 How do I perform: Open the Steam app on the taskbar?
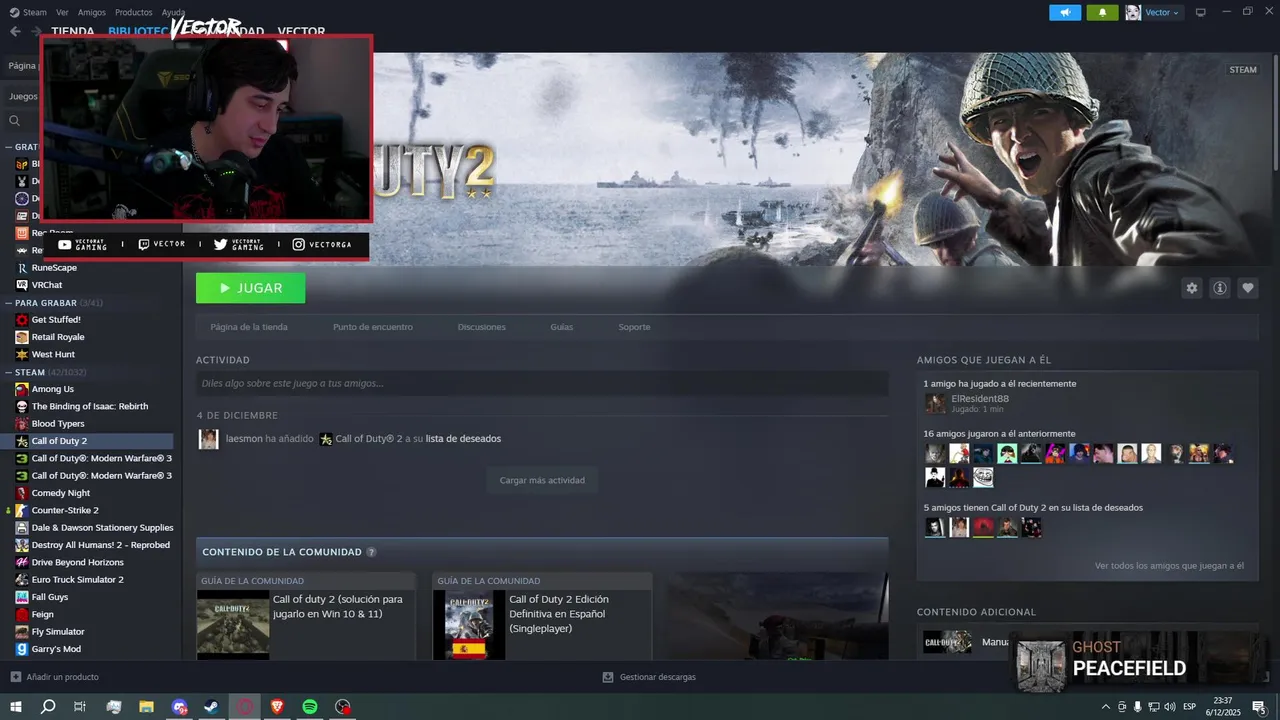(x=212, y=707)
